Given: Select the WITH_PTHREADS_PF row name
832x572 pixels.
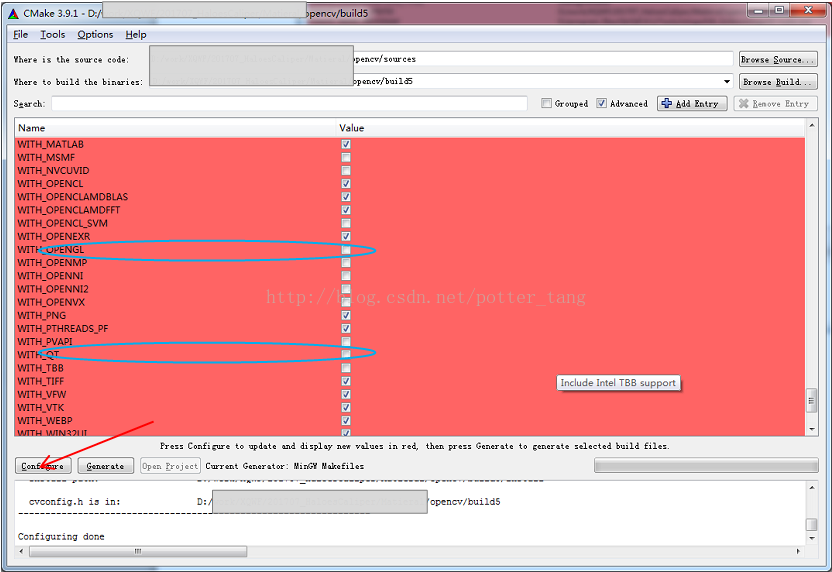Looking at the screenshot, I should 63,328.
